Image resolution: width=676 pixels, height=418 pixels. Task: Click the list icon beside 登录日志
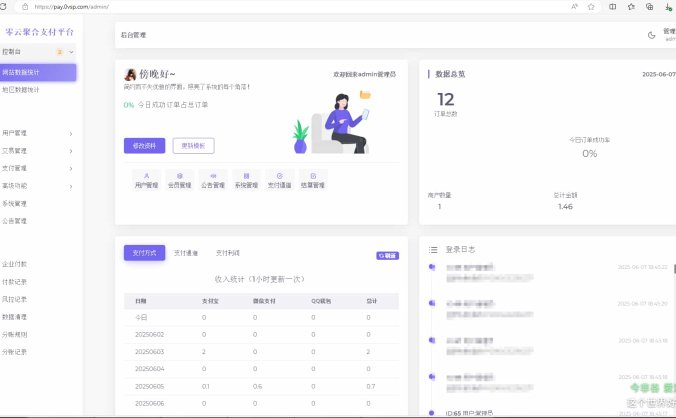tap(433, 250)
